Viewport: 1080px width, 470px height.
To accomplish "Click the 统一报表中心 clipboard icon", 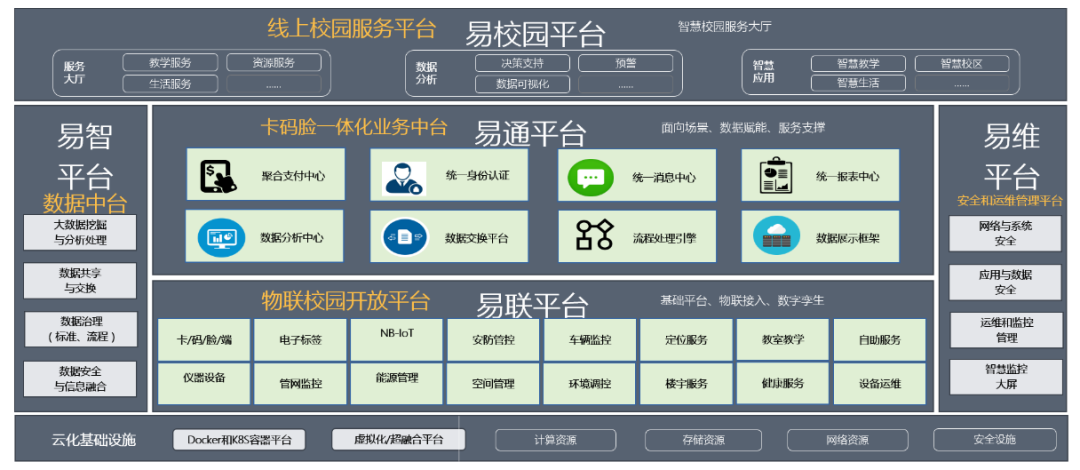I will point(775,176).
